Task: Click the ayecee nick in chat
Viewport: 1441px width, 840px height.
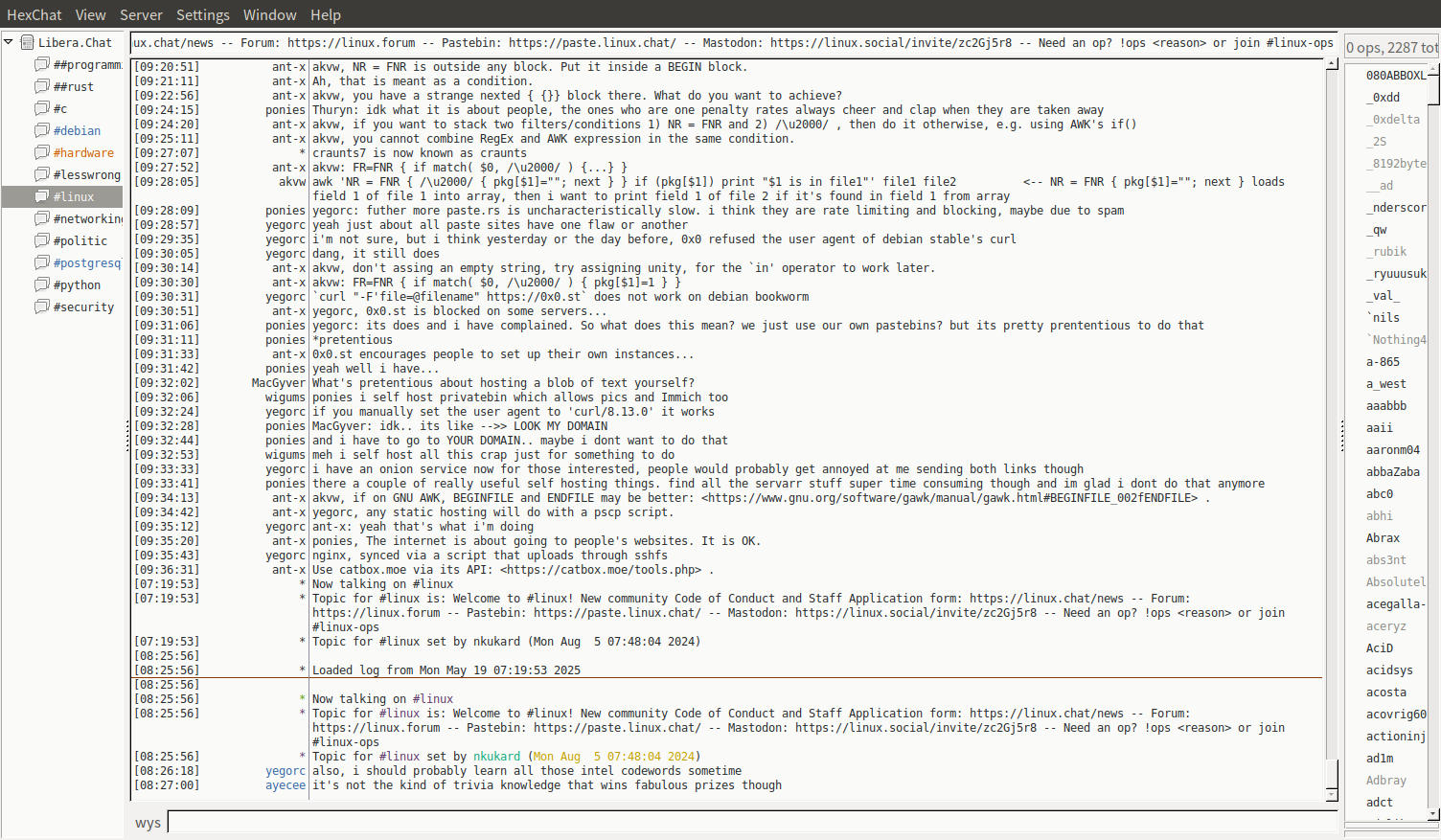Action: click(286, 785)
